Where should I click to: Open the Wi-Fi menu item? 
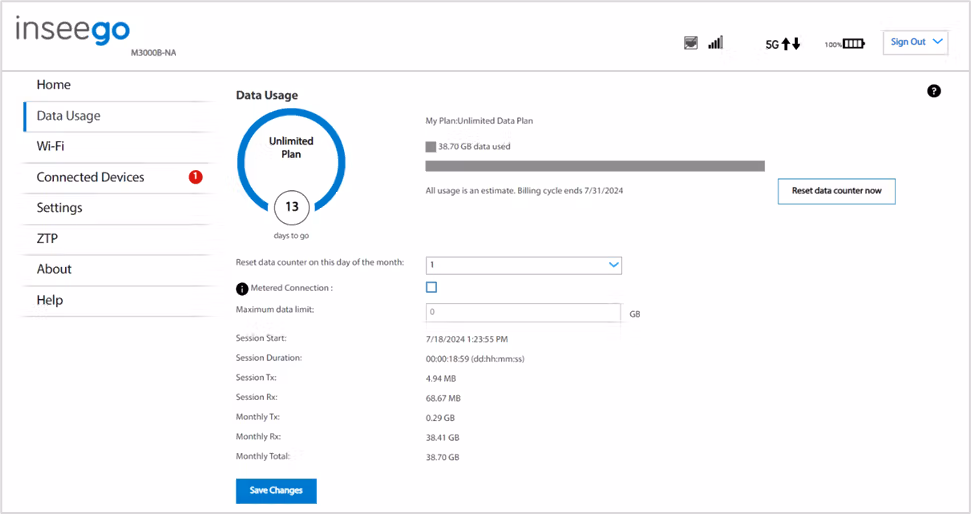(50, 146)
